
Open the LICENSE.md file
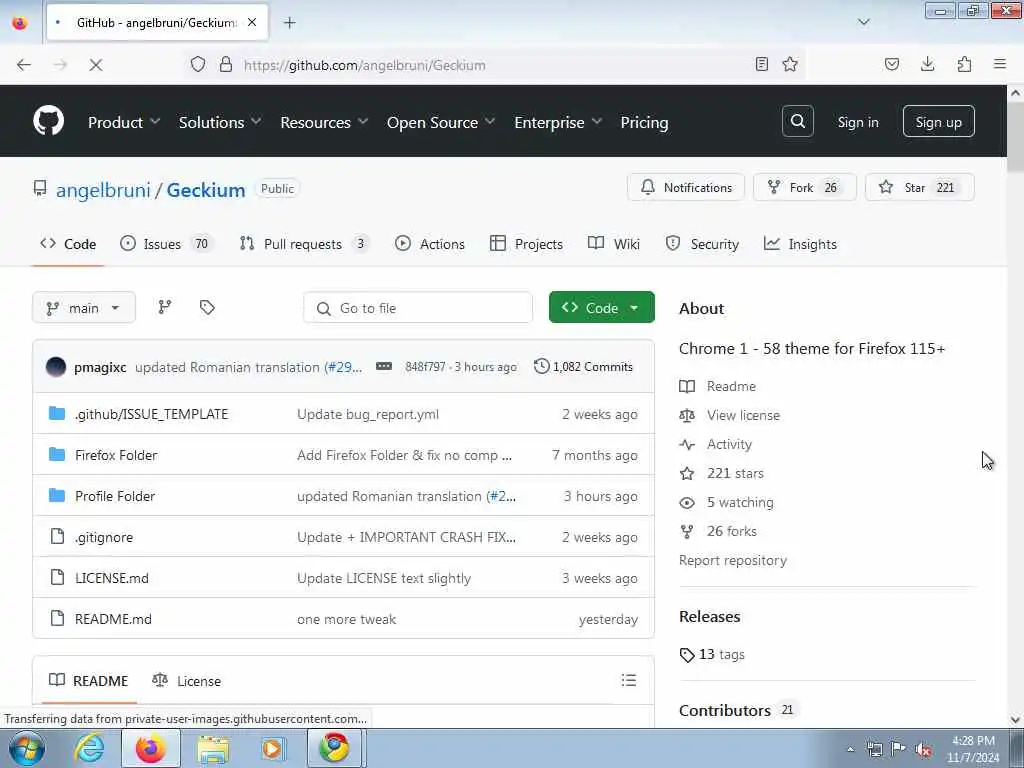tap(112, 578)
